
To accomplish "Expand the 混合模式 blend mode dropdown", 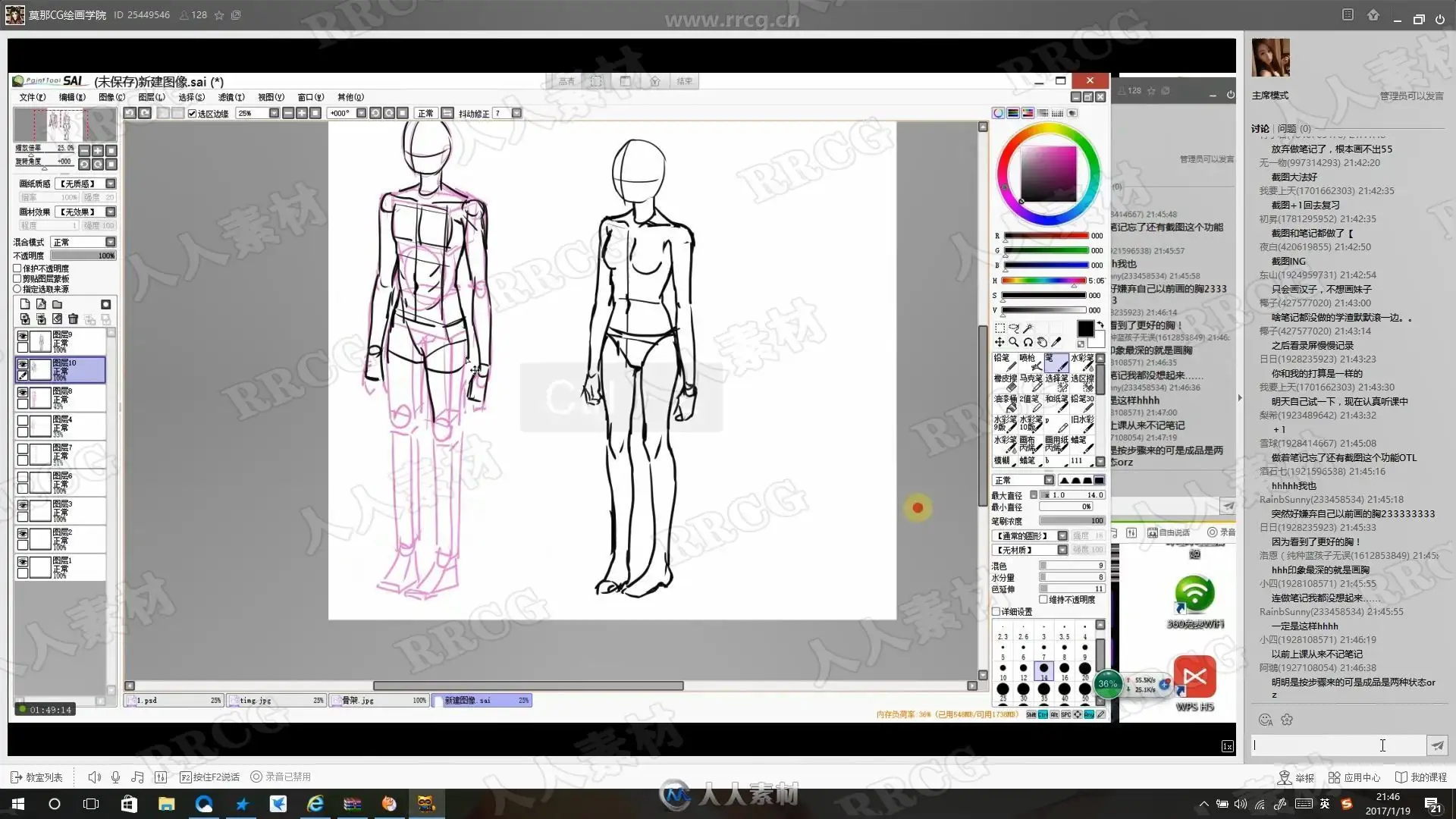I will [111, 242].
